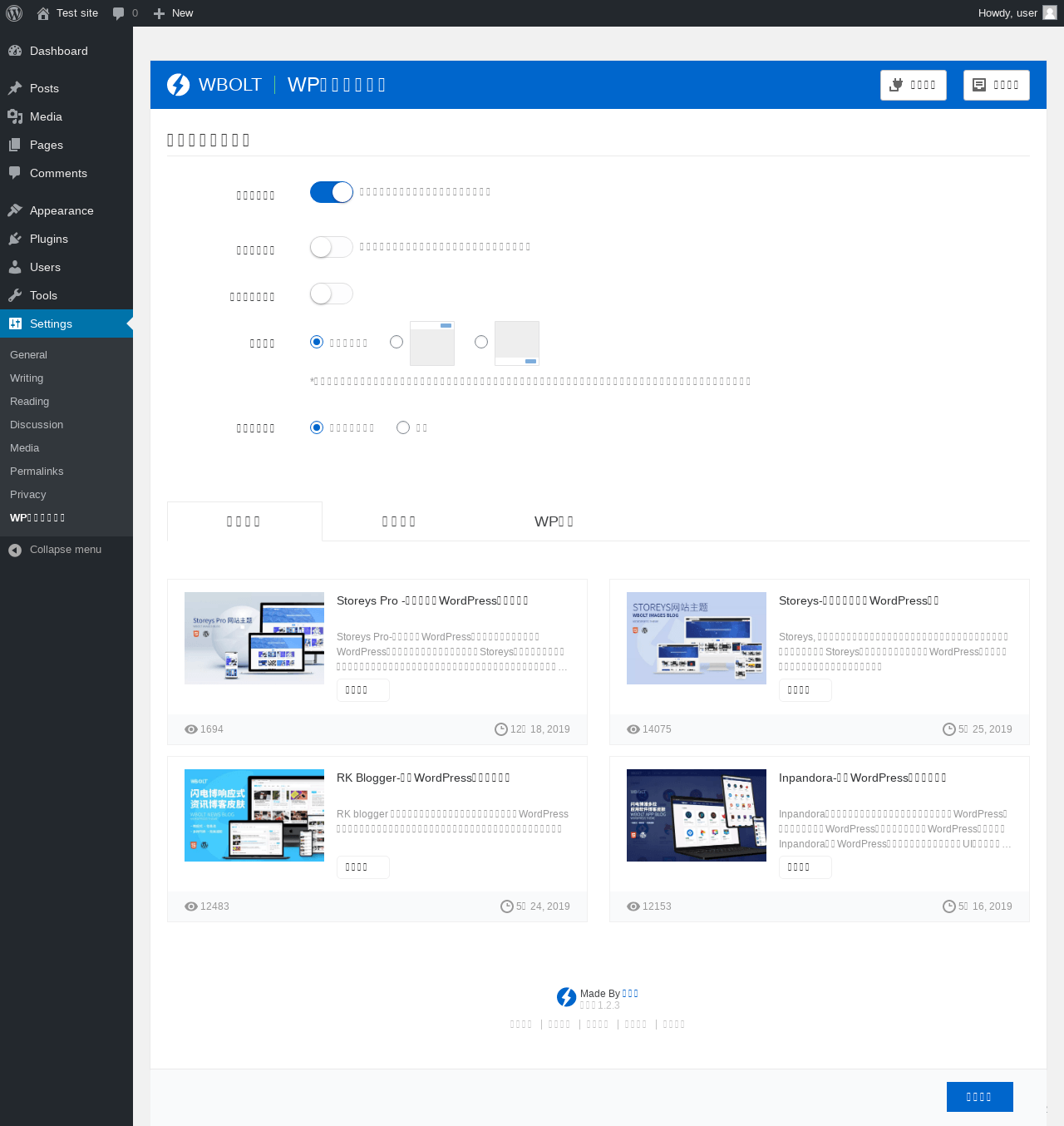Click the header button with document icon
1064x1126 pixels.
[x=997, y=85]
